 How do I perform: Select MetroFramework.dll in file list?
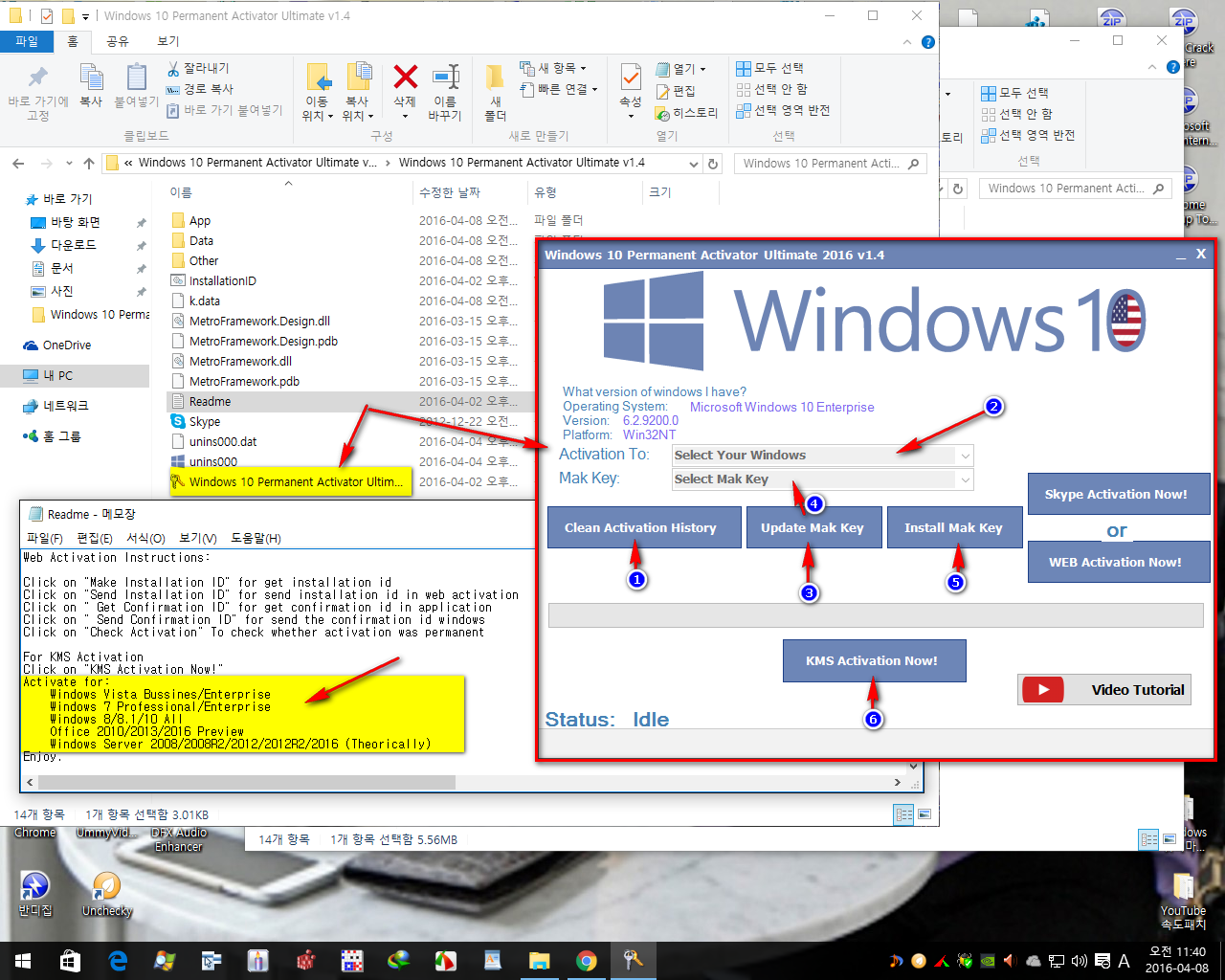pyautogui.click(x=240, y=361)
